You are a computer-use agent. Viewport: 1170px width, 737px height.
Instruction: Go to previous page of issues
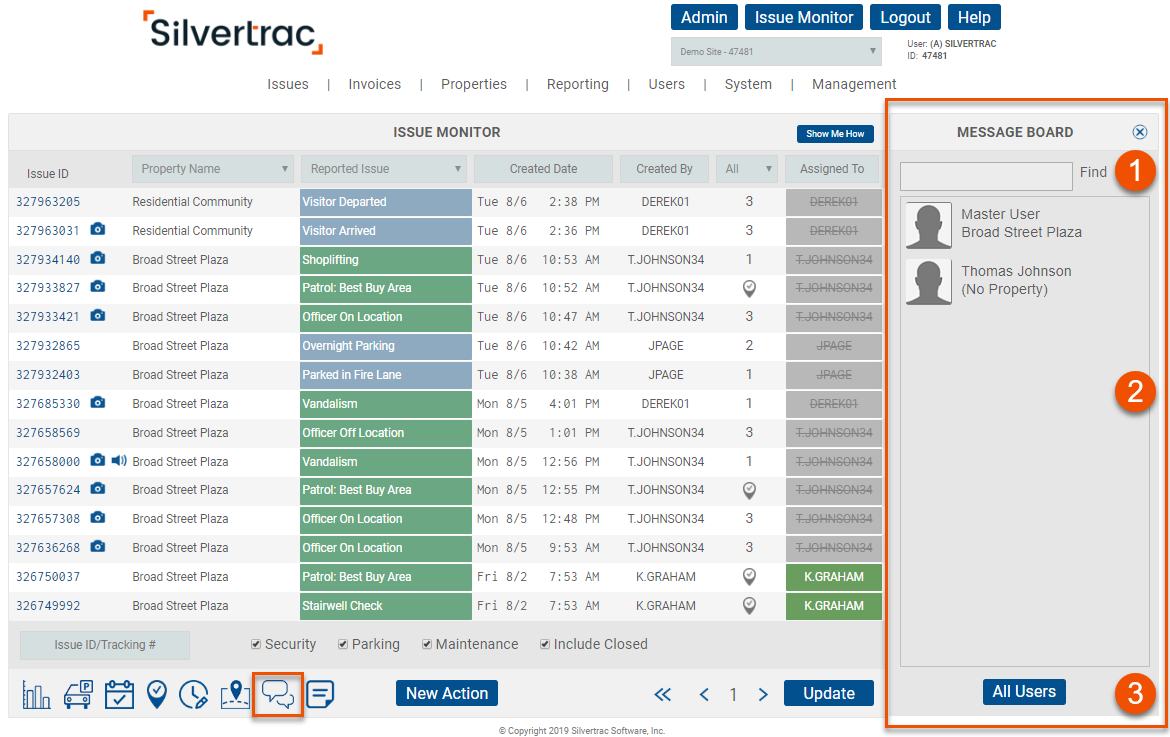point(704,694)
